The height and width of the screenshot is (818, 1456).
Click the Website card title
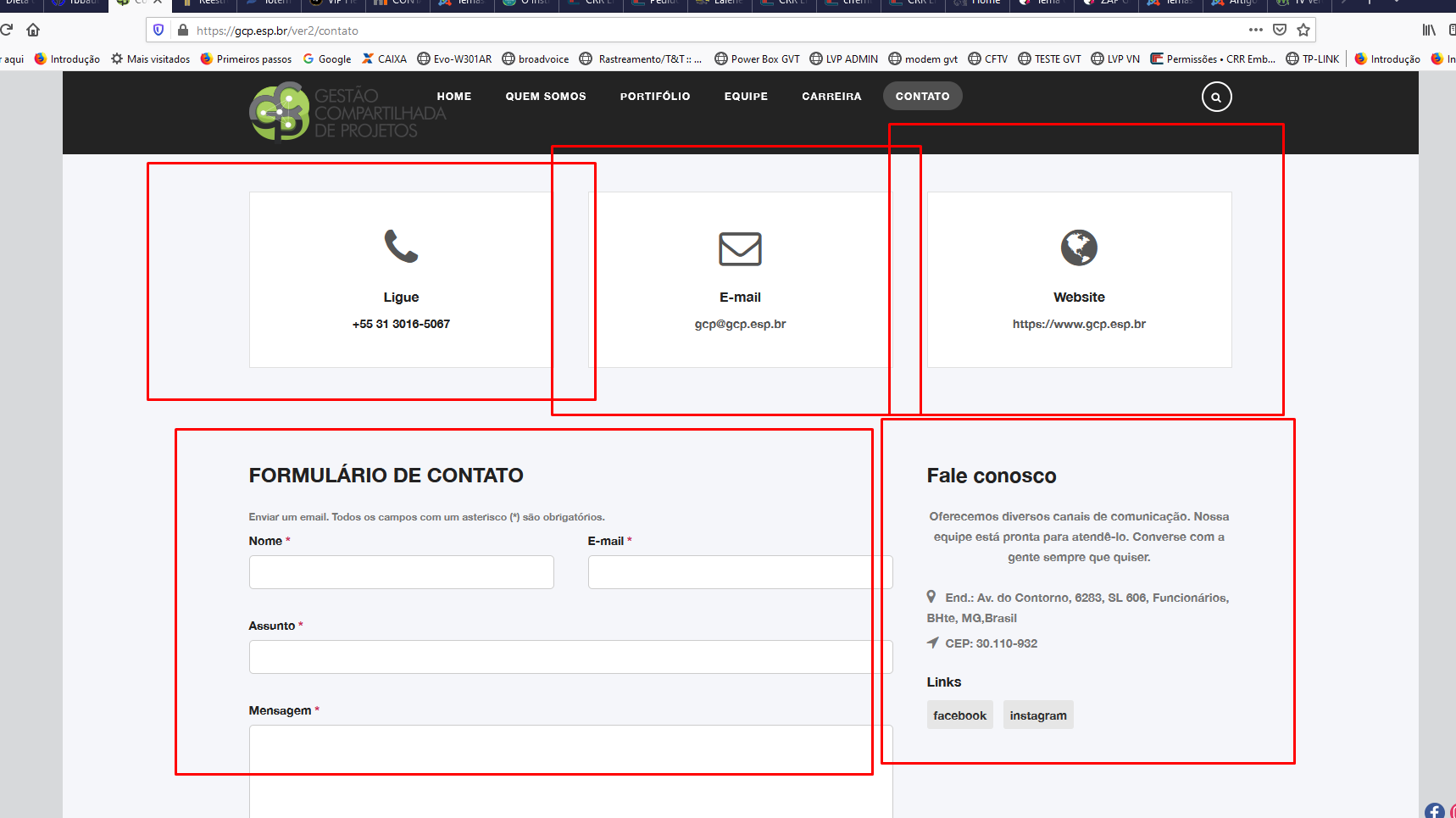(x=1079, y=298)
